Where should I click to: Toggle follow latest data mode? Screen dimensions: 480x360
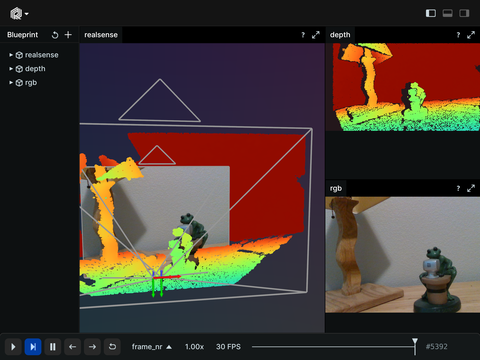[33, 347]
